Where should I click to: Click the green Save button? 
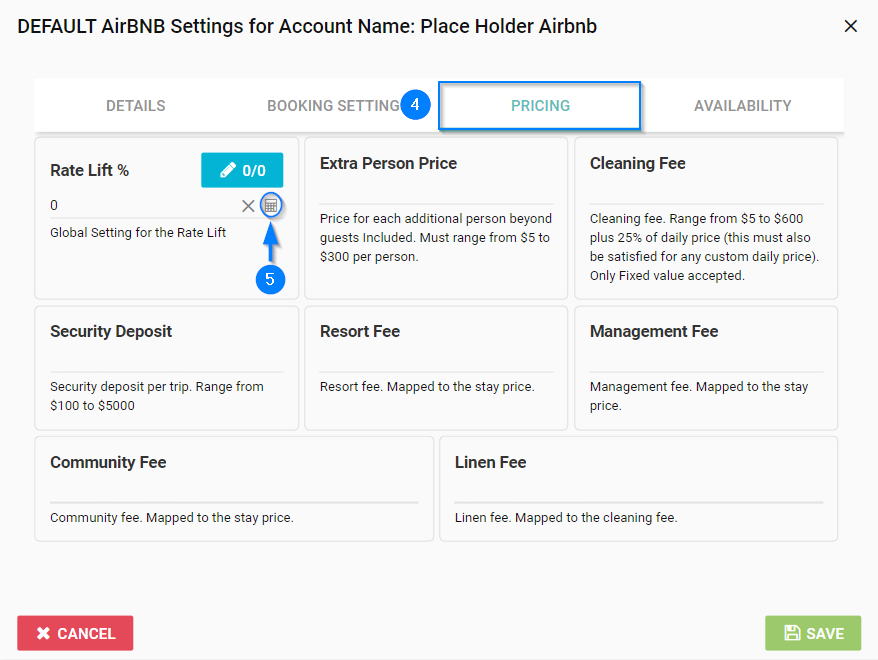pos(813,633)
